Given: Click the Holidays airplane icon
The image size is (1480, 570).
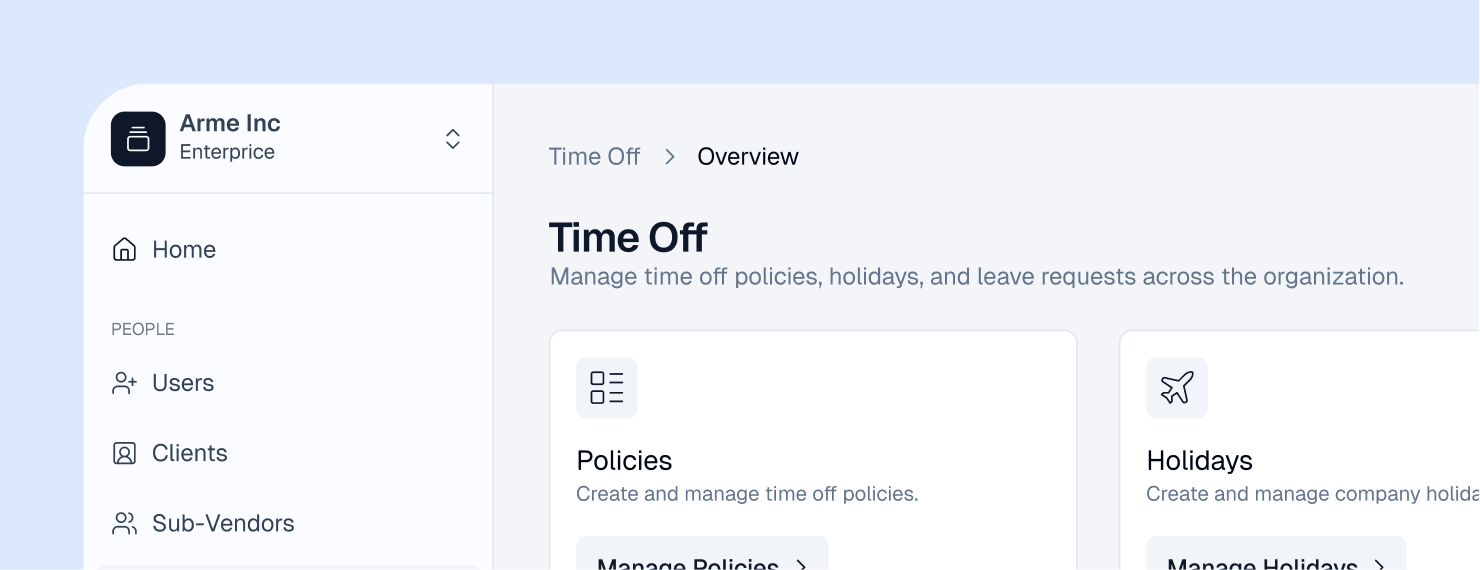Looking at the screenshot, I should pyautogui.click(x=1176, y=387).
